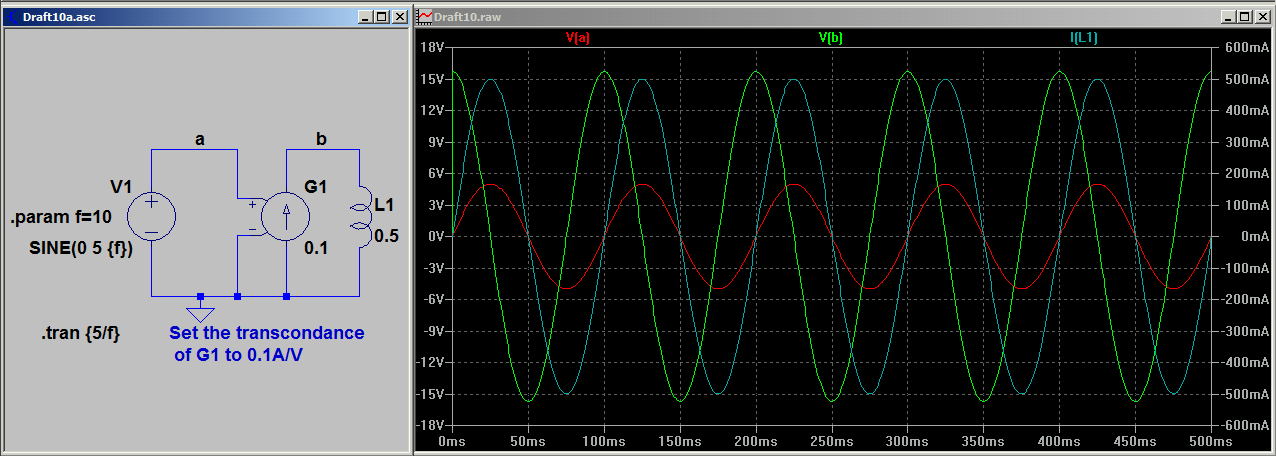Select the V(a) trace label

(x=577, y=38)
